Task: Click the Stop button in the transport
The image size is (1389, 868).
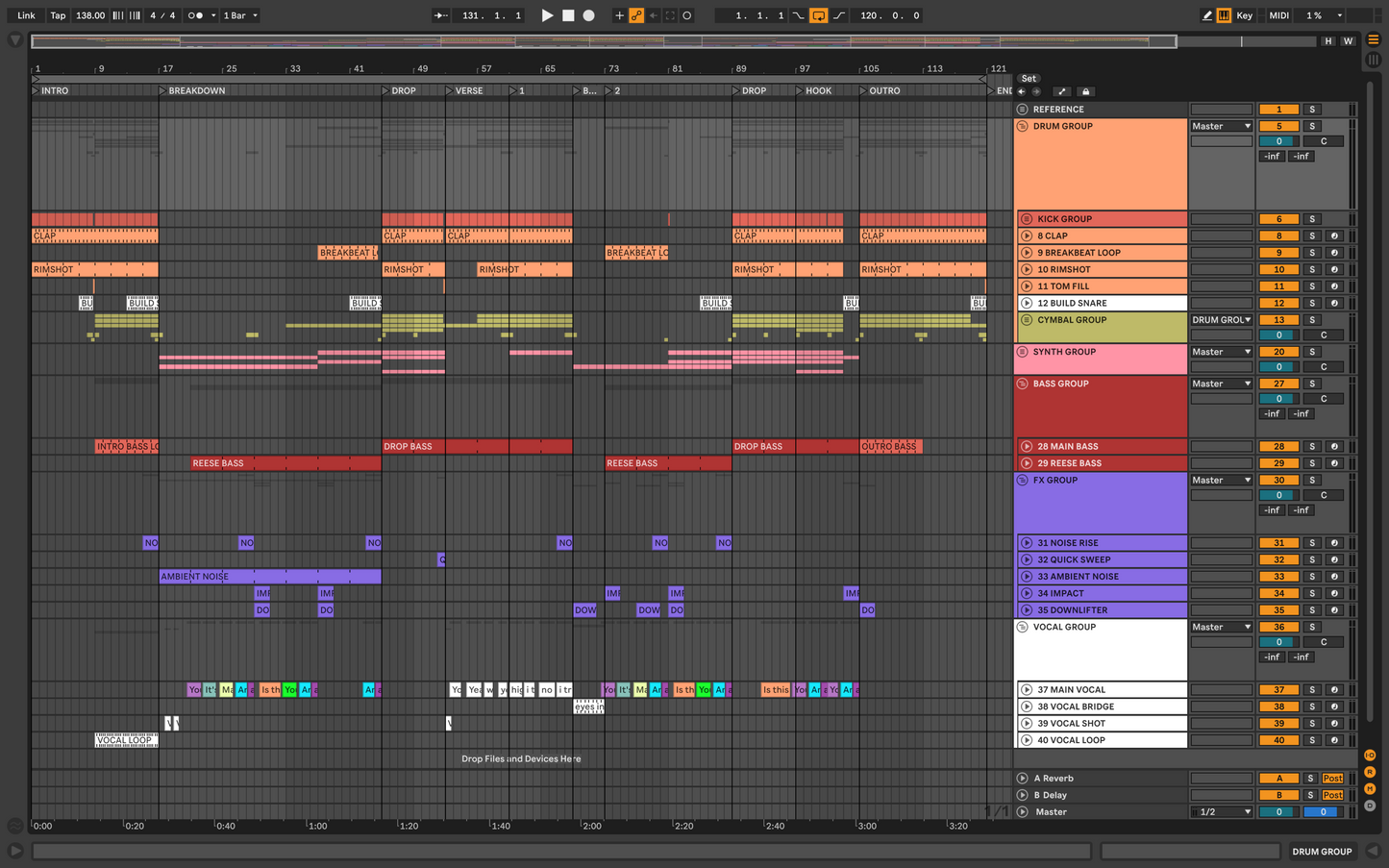Action: click(568, 15)
